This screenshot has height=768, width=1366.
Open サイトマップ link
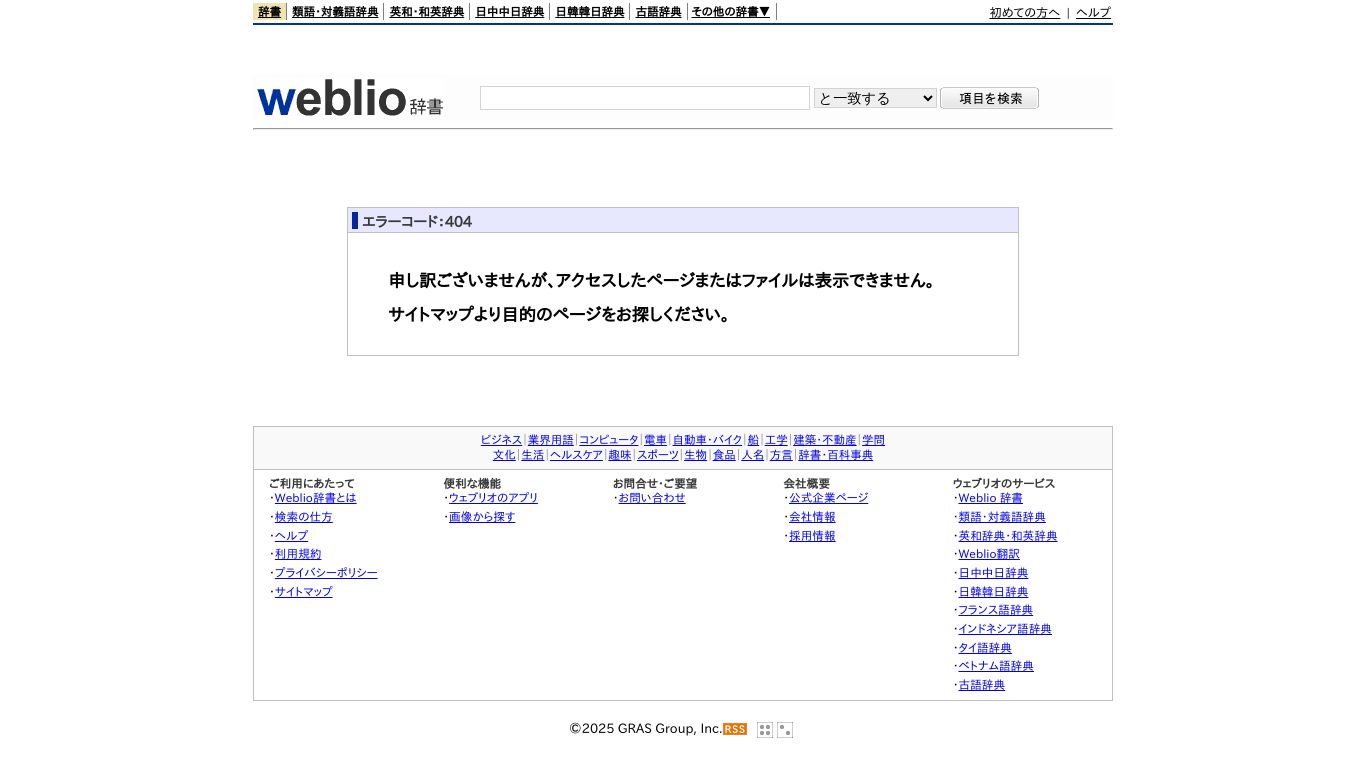tap(303, 592)
